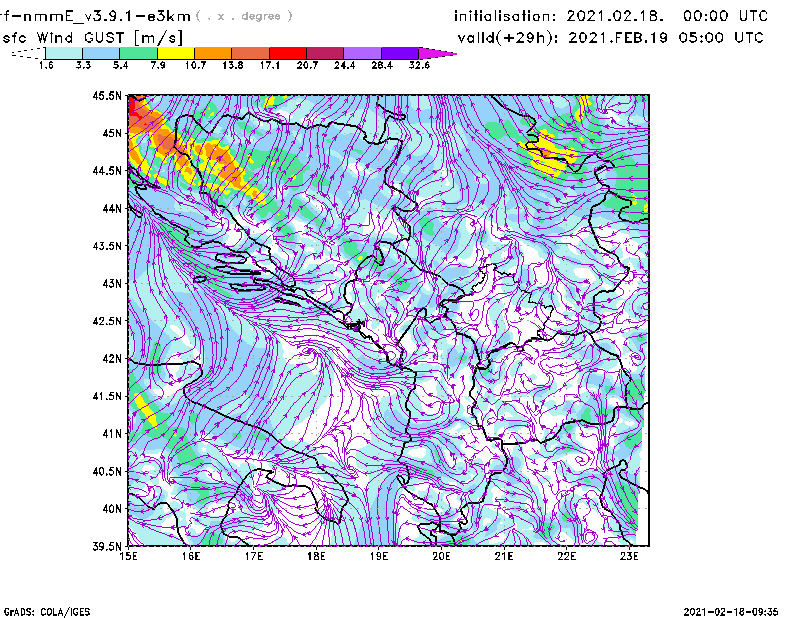Click the valid time 05:00 UTC
This screenshot has width=800, height=618.
coord(721,38)
